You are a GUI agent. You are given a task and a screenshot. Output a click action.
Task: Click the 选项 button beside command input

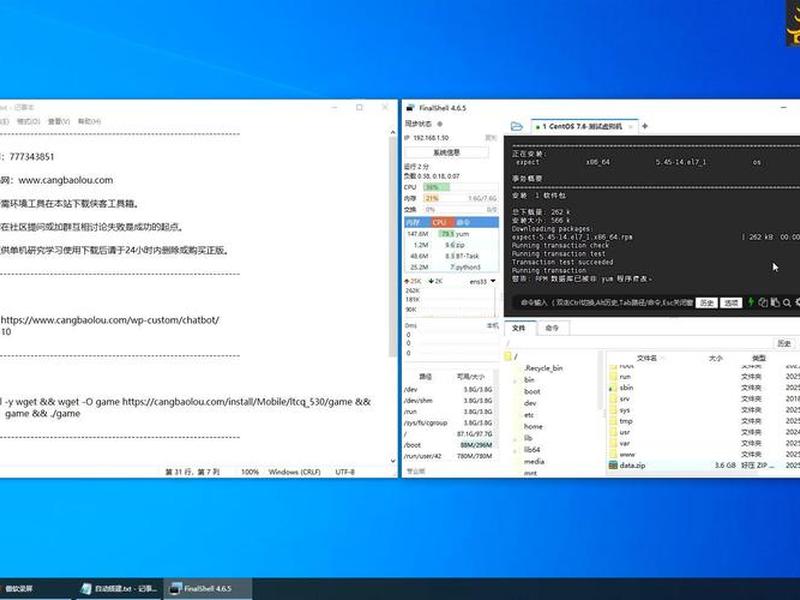pos(731,303)
